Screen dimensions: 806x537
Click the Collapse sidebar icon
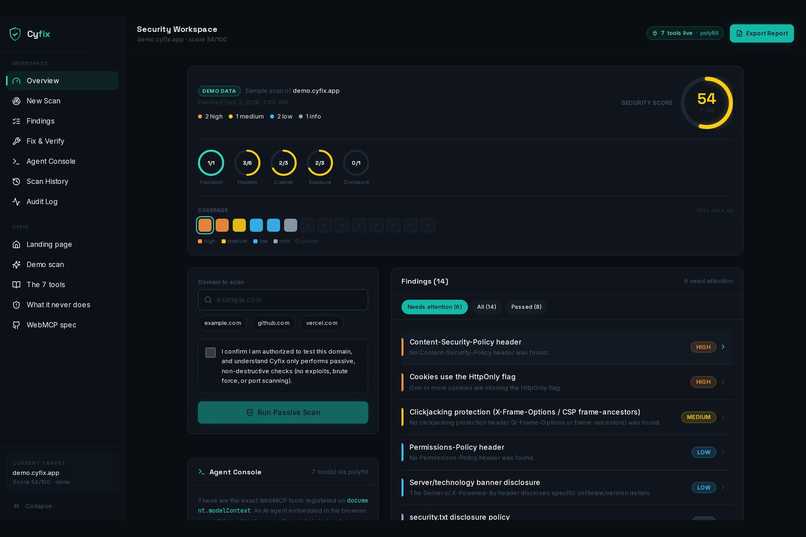(x=16, y=506)
